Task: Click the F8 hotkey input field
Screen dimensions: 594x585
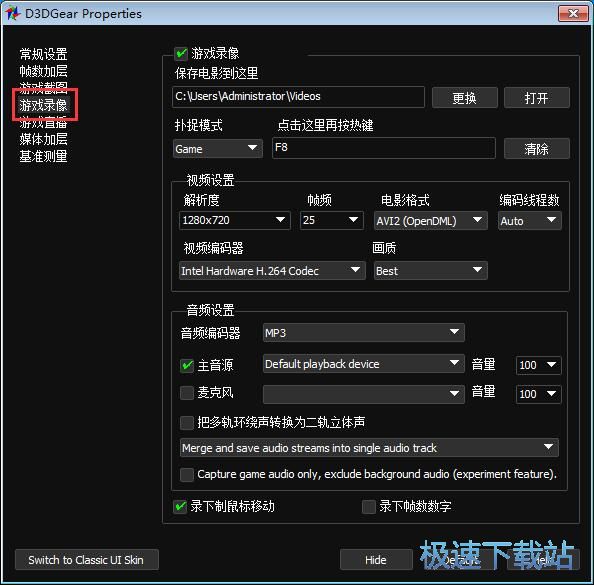Action: (x=383, y=148)
